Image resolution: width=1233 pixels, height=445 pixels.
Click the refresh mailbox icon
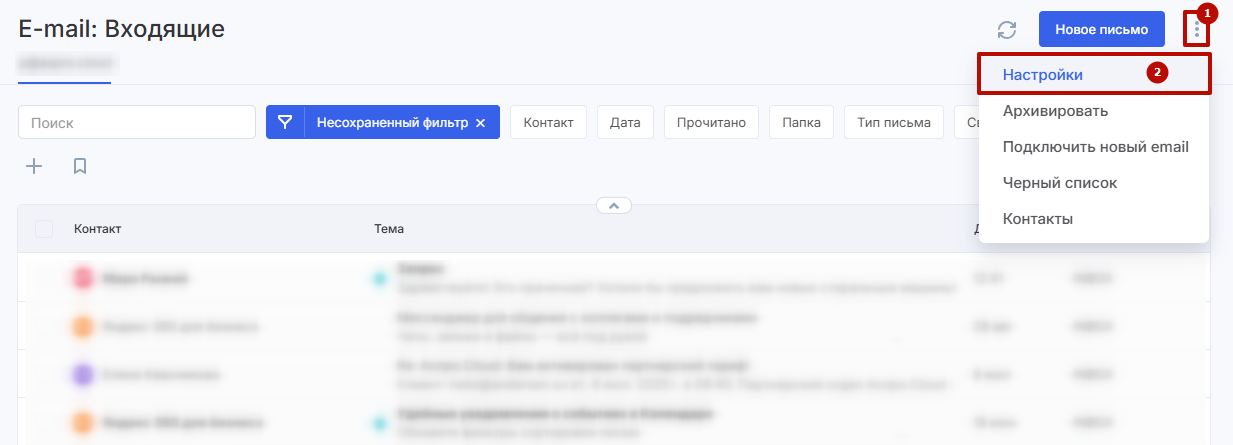pyautogui.click(x=1007, y=30)
